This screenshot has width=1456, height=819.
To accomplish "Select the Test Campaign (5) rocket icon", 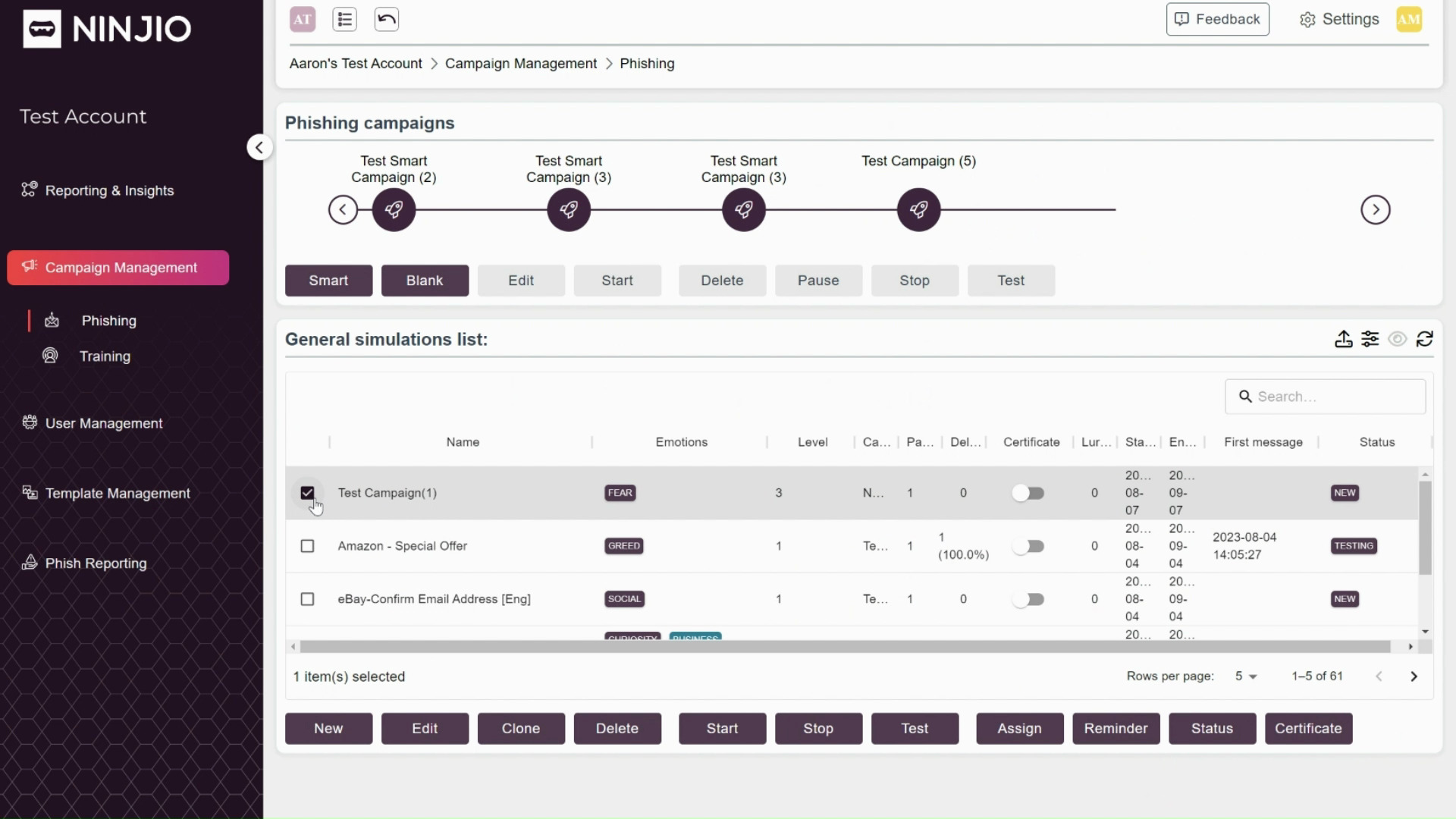I will (918, 210).
